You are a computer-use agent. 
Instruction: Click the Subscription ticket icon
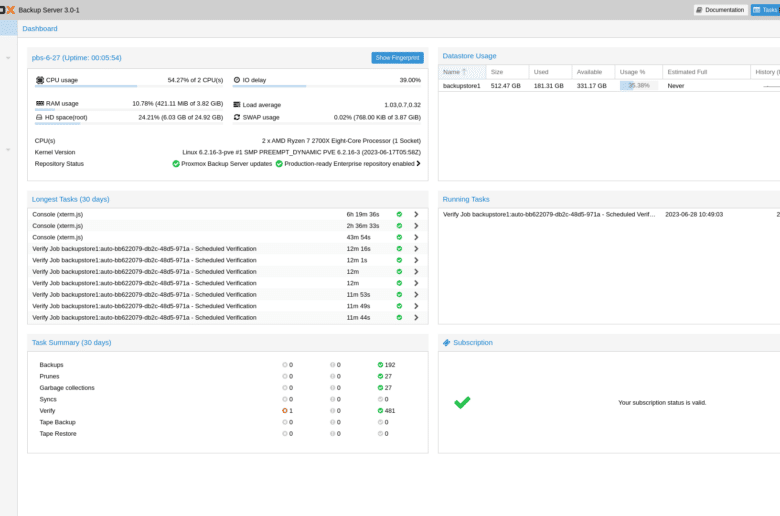click(446, 342)
